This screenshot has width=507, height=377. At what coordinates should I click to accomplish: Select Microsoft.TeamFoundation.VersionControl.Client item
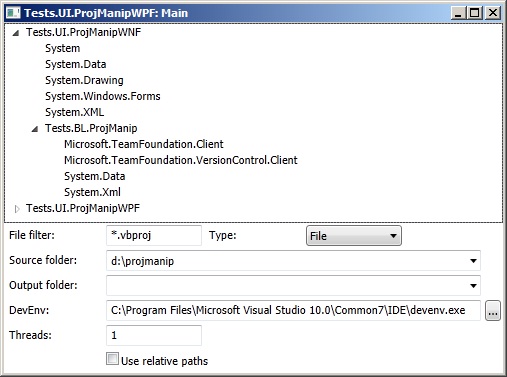pos(181,160)
